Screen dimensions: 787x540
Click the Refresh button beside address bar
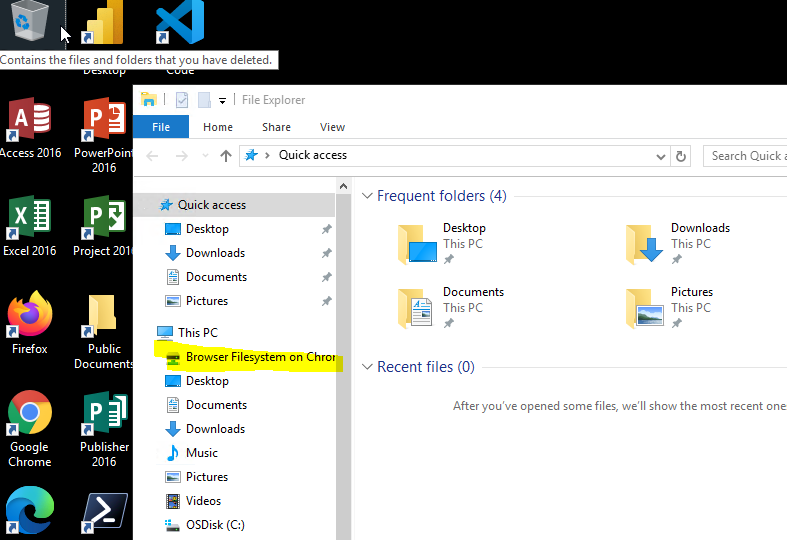coord(681,157)
